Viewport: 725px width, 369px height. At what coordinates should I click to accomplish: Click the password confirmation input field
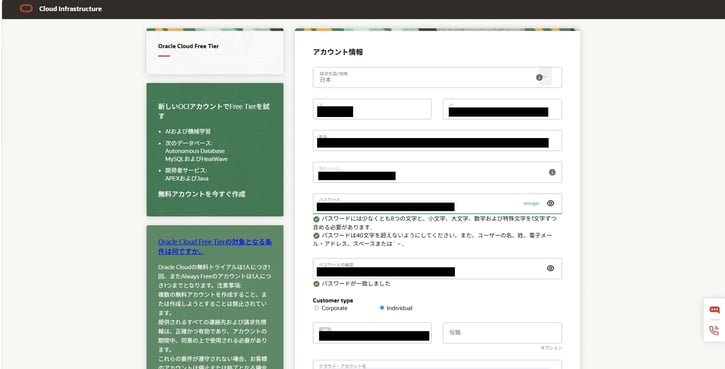[437, 269]
